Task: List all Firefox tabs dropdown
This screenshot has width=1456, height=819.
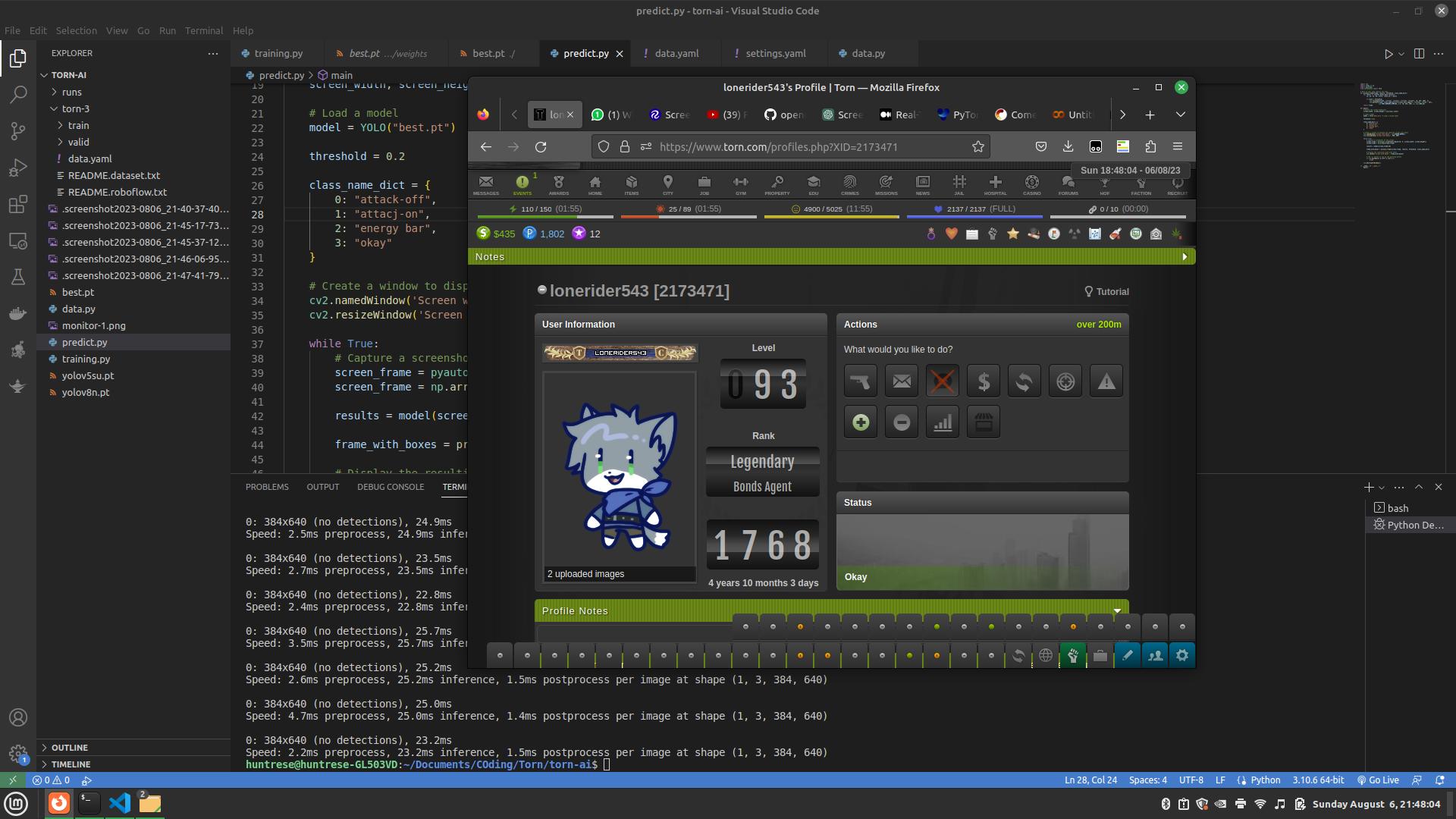Action: click(1181, 115)
